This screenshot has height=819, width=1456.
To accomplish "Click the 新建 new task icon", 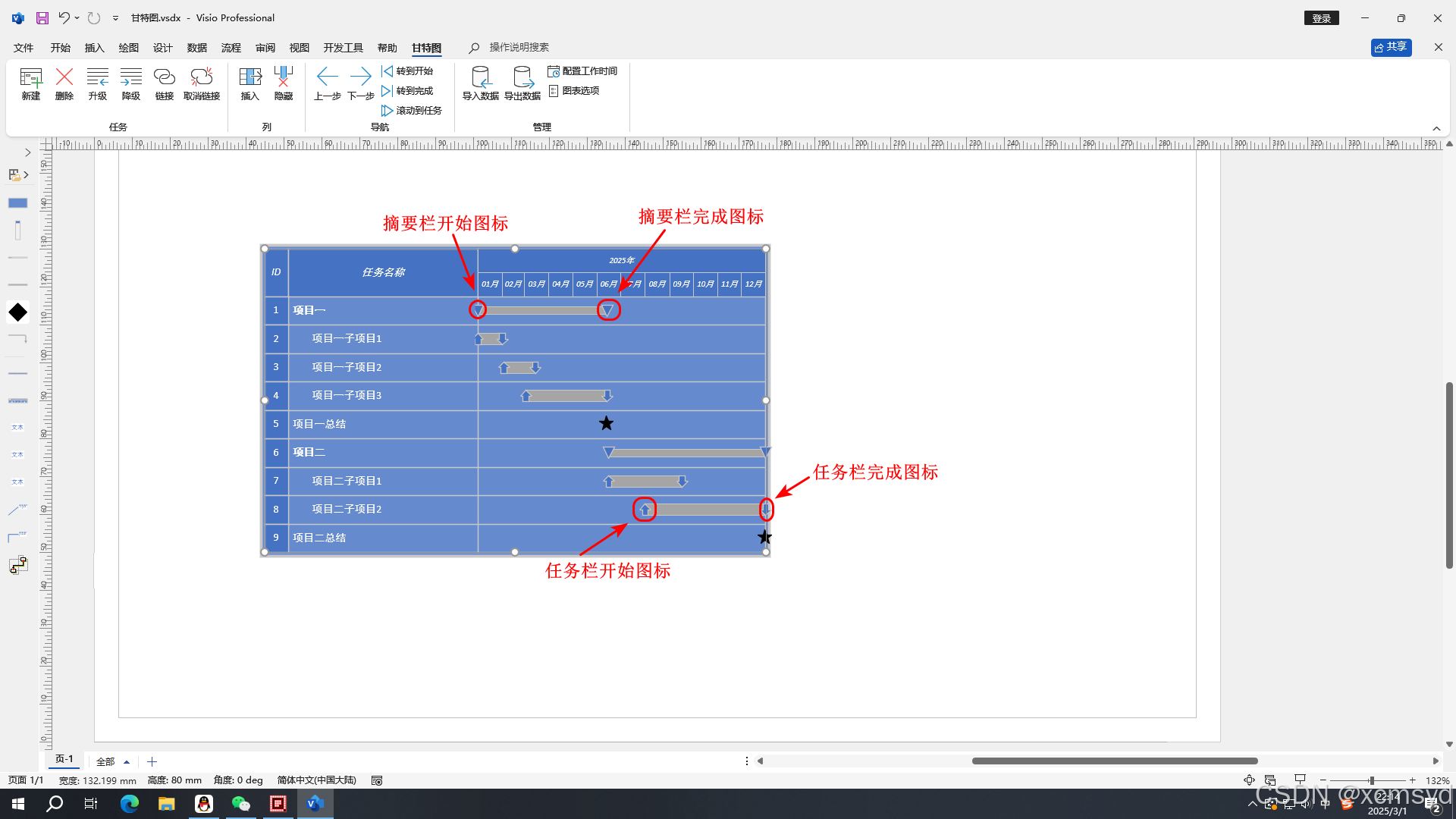I will tap(30, 77).
